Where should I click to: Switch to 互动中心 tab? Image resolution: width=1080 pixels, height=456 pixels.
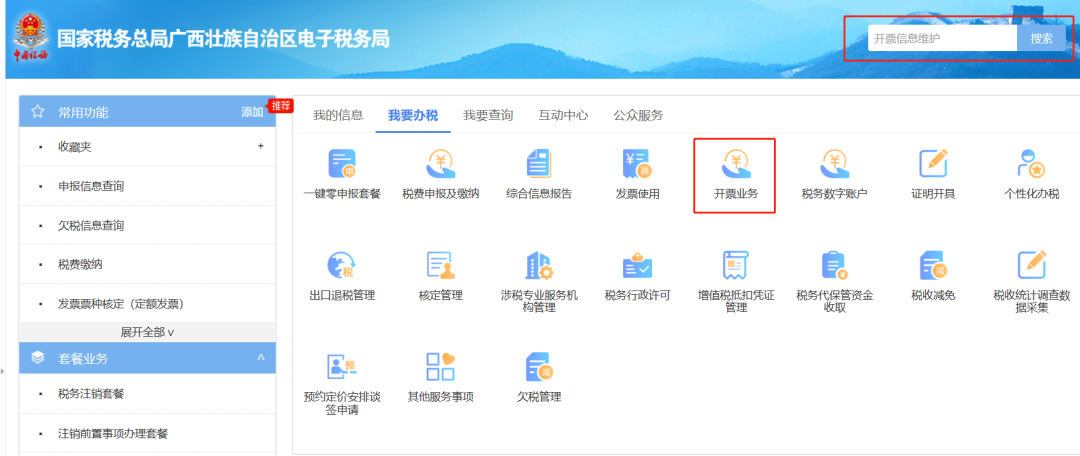coord(563,116)
